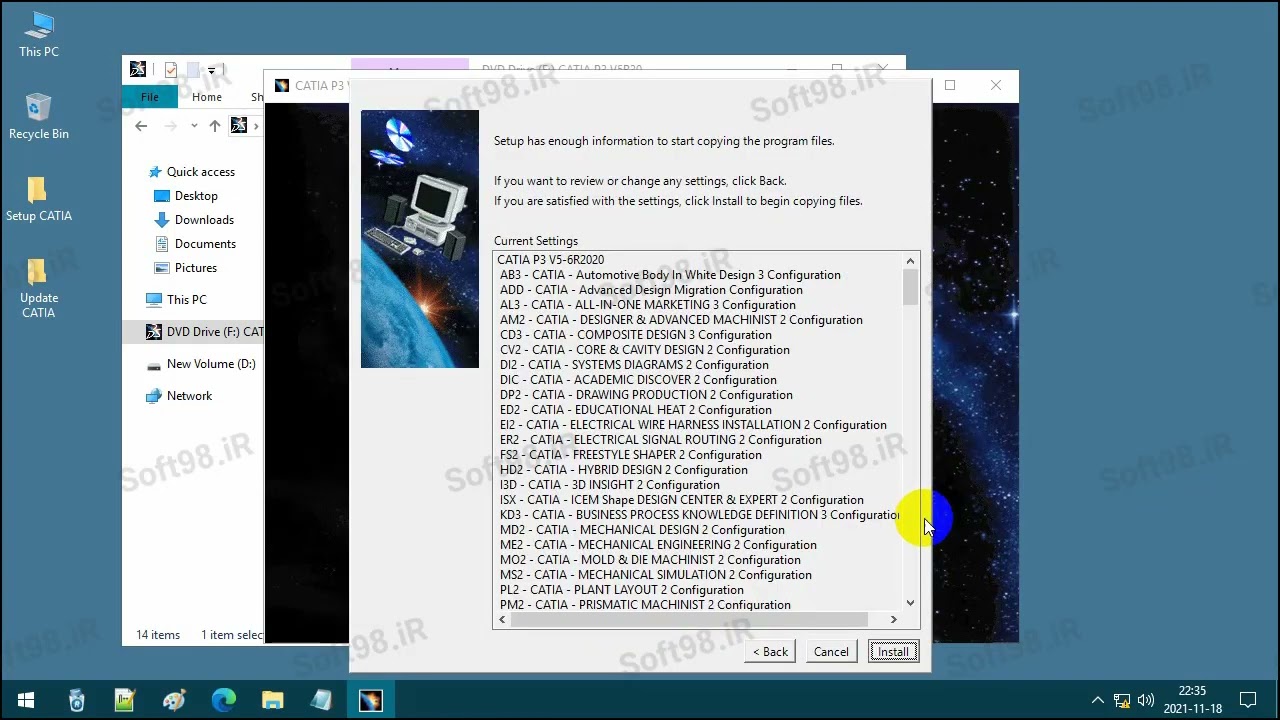
Task: Select the MD2 MECHANICAL DESIGN line
Action: point(642,530)
